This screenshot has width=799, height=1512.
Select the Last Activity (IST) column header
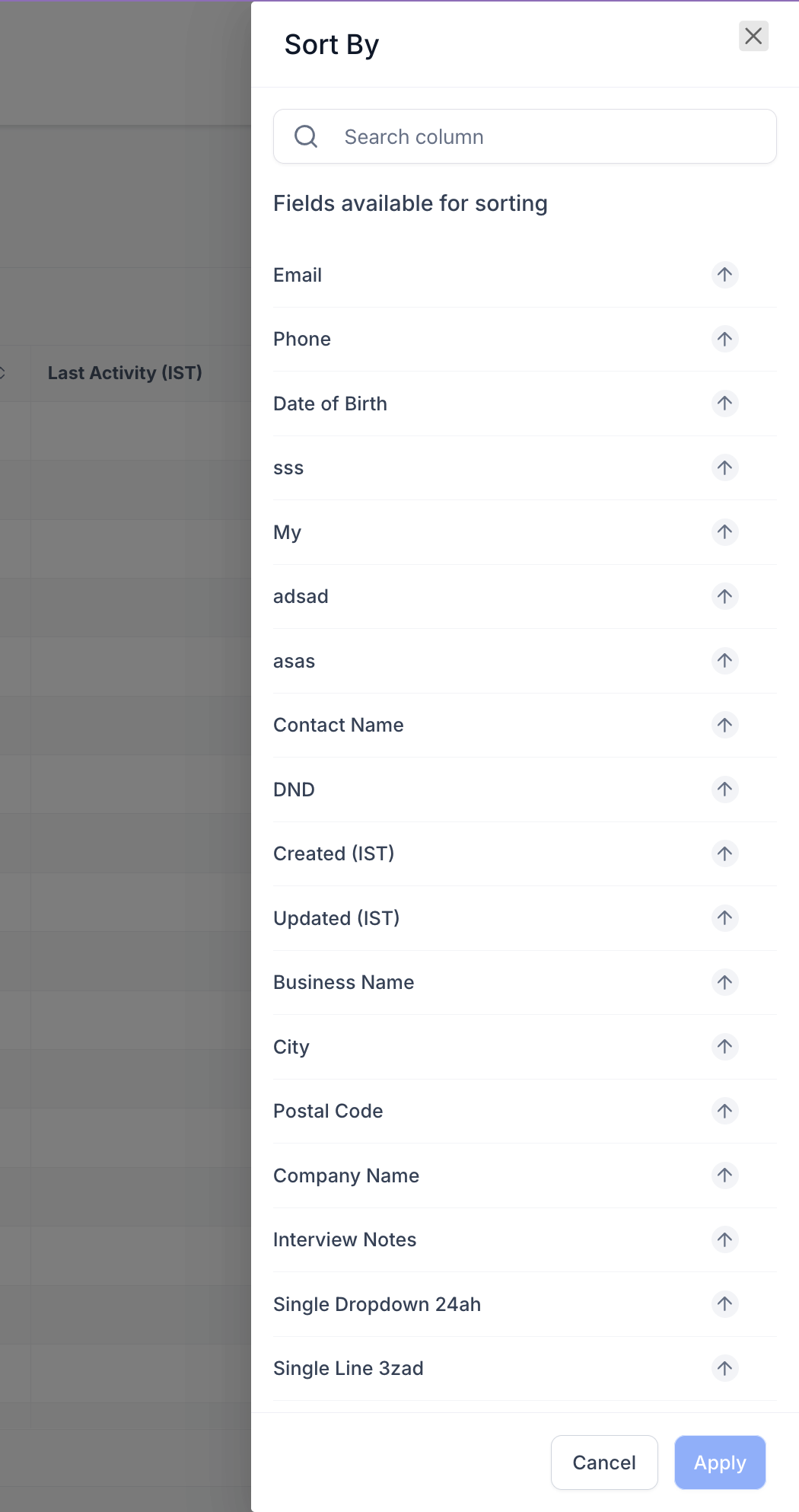coord(126,373)
